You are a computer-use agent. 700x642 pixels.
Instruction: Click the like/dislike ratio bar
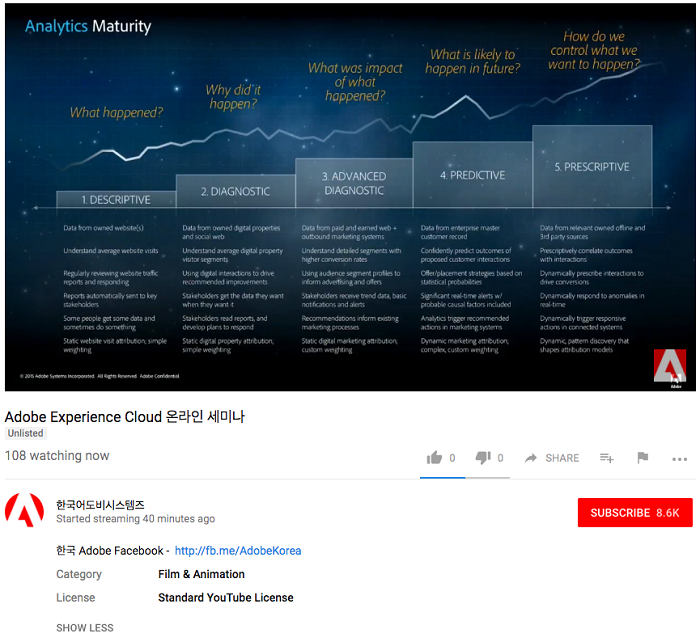point(465,477)
